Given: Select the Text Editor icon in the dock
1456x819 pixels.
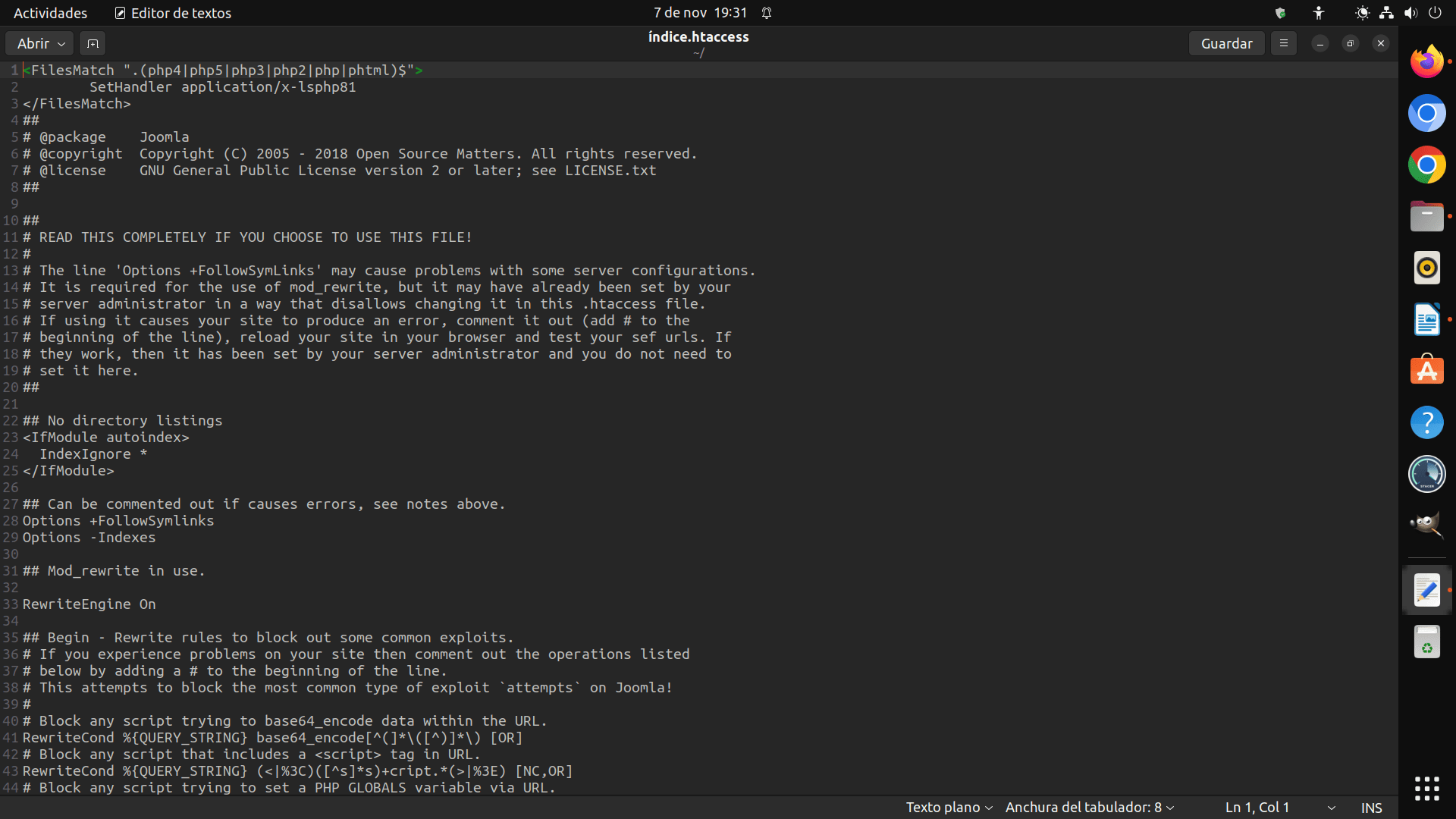Looking at the screenshot, I should 1426,590.
